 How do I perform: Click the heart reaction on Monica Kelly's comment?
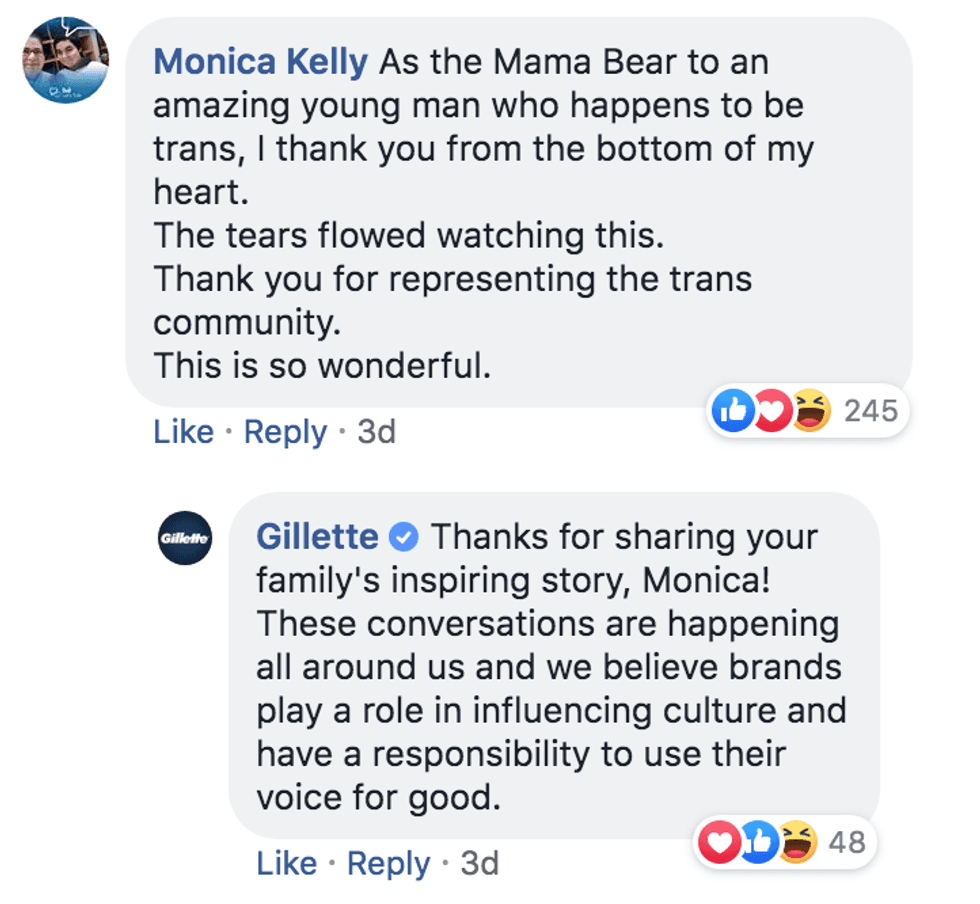coord(772,411)
